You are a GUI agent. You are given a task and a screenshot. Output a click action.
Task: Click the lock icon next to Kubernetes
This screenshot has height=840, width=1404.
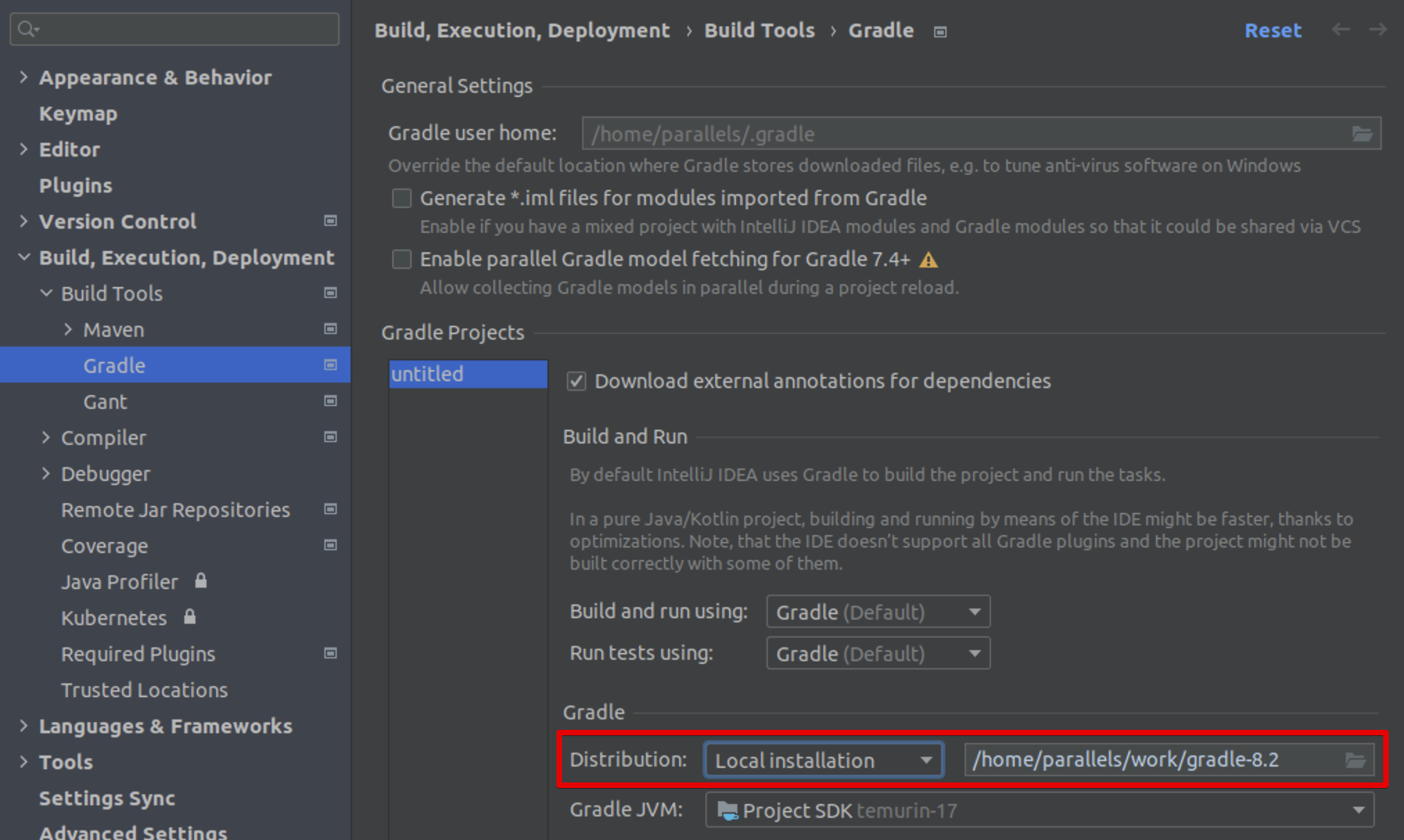pos(189,617)
